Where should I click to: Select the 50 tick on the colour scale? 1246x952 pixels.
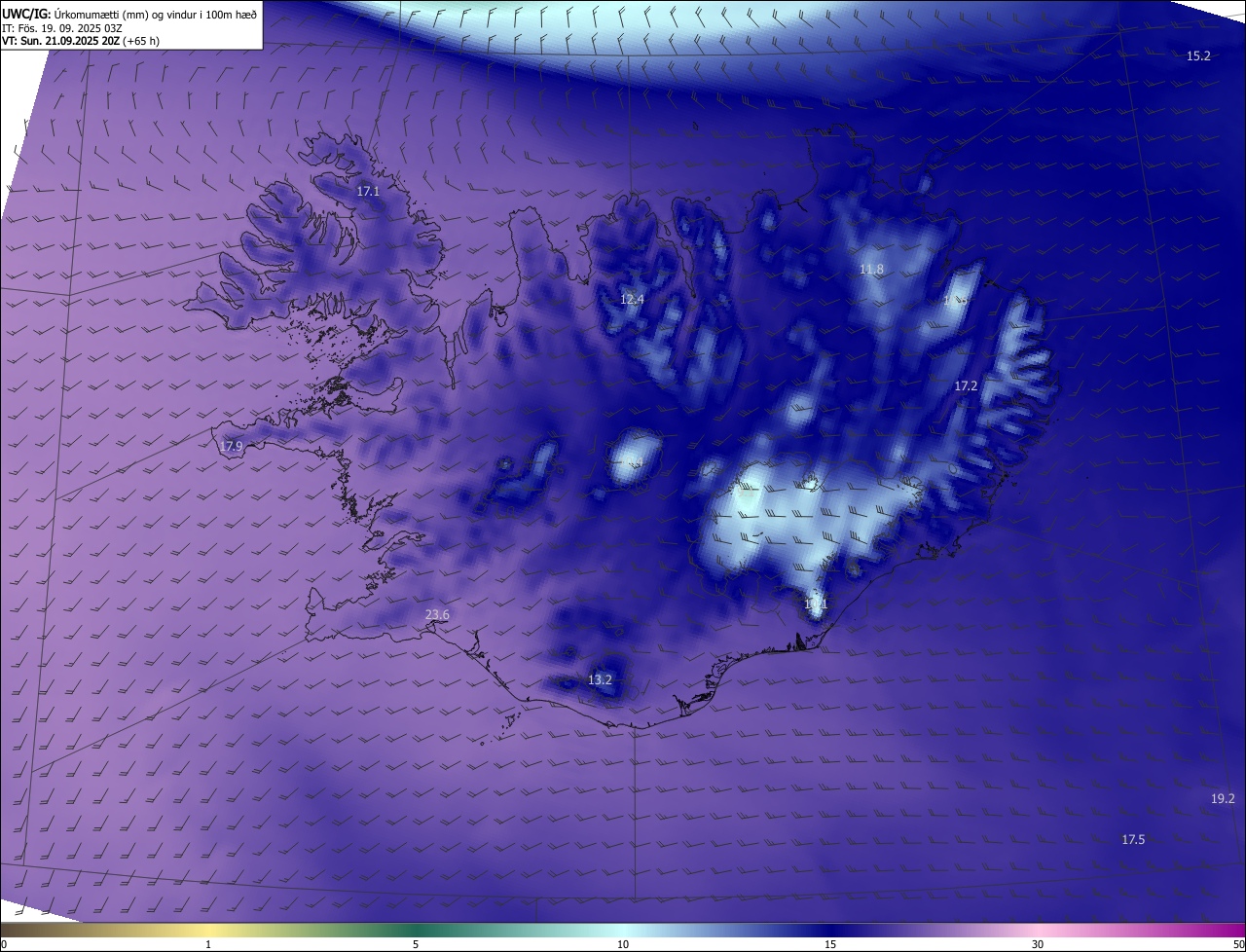point(1238,944)
